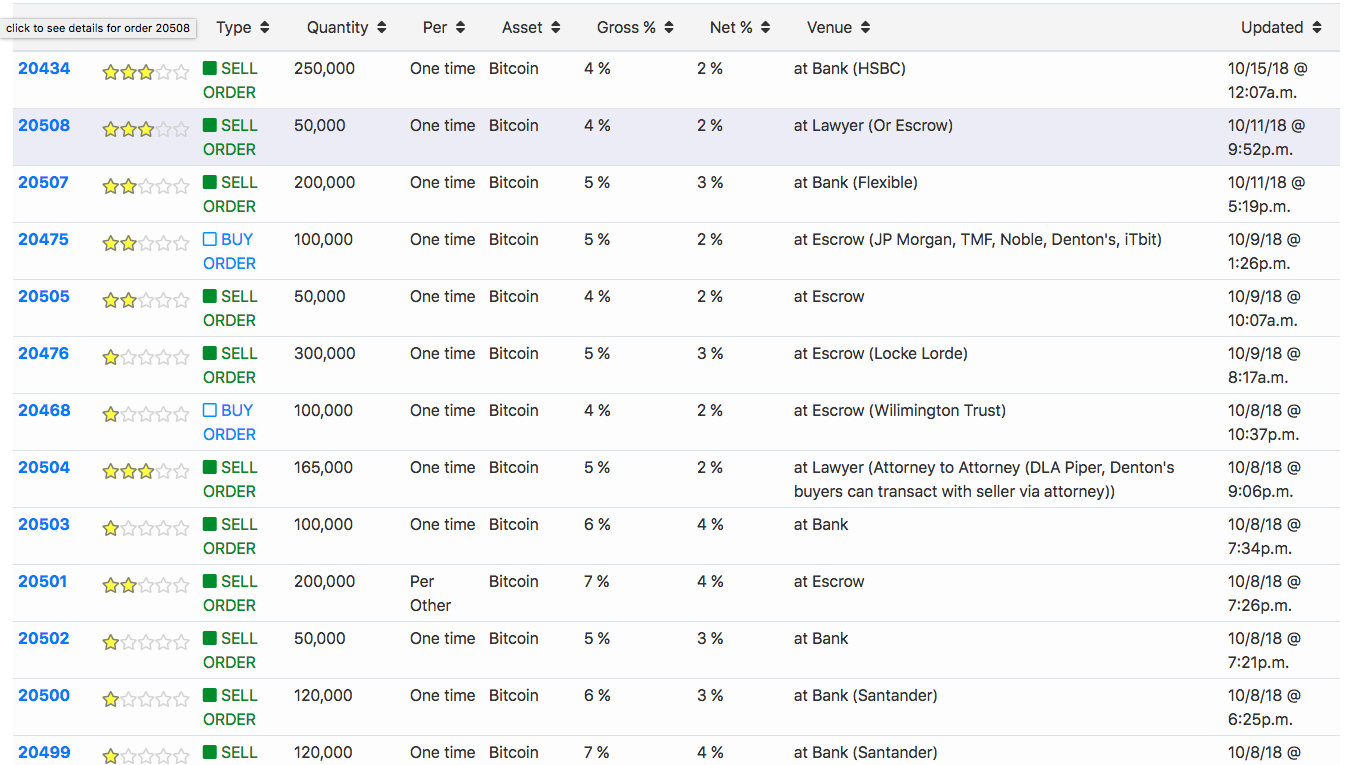Select venue 'at Lawyer (Or Escrow)'

coord(873,126)
